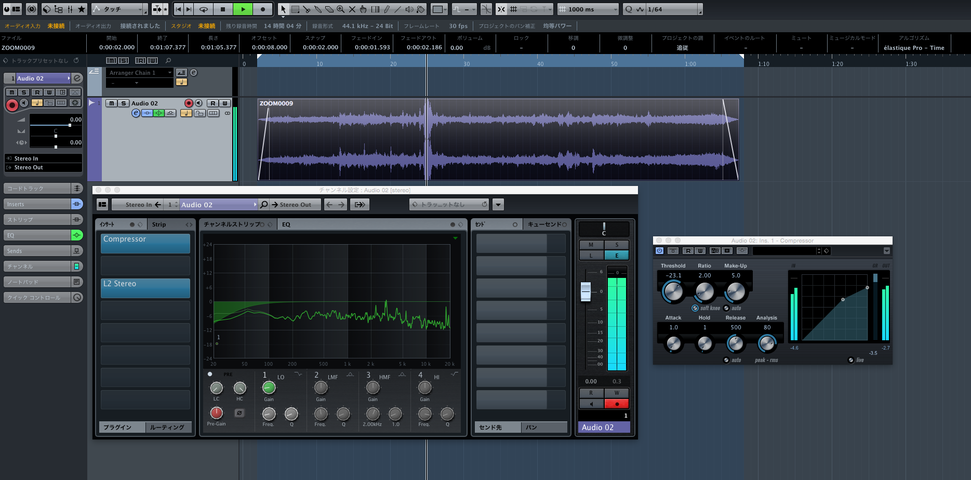Click inspector record-enable red button
The width and height of the screenshot is (971, 480).
12,105
